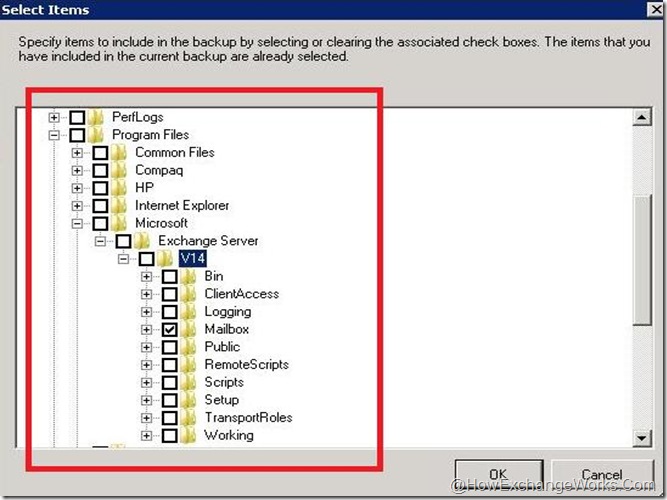
Task: Select the RemoteScripts label
Action: 247,365
